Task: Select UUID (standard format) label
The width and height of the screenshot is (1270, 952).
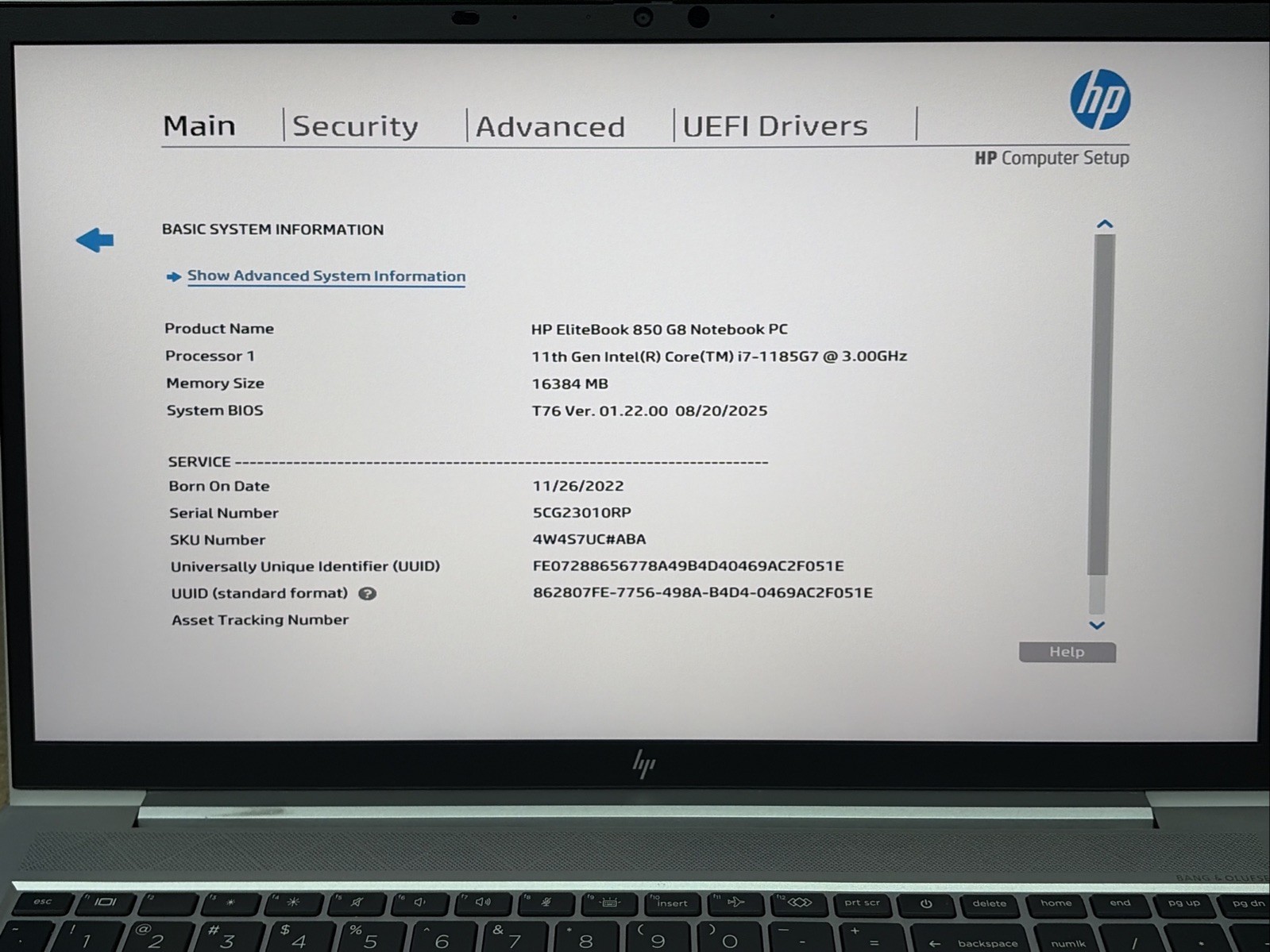Action: (260, 593)
